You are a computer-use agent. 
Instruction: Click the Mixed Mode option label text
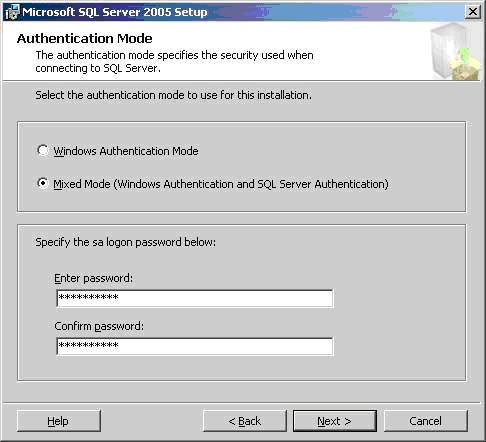pyautogui.click(x=221, y=184)
